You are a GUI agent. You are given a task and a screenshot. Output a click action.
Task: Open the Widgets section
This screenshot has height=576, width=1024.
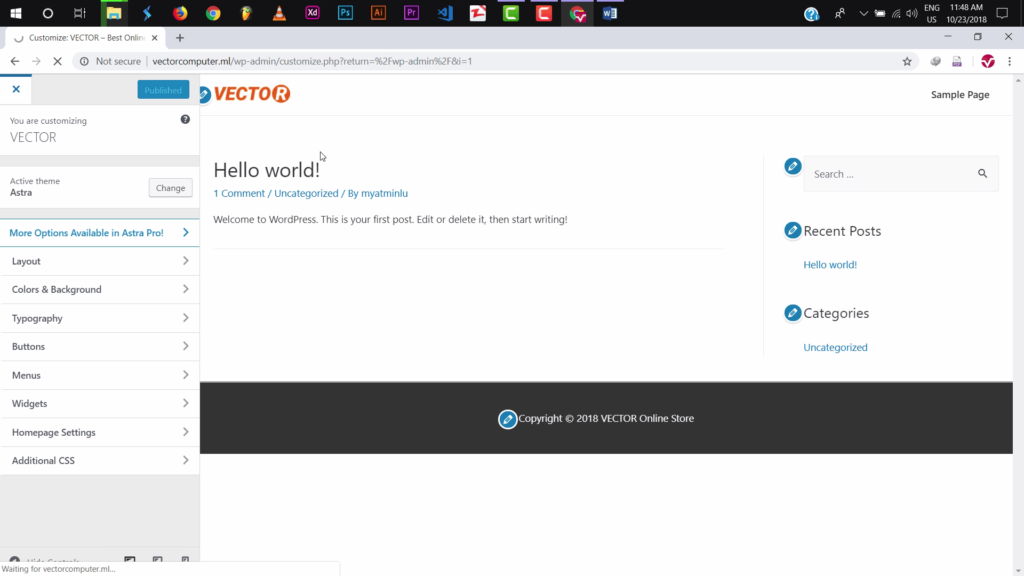pyautogui.click(x=99, y=404)
